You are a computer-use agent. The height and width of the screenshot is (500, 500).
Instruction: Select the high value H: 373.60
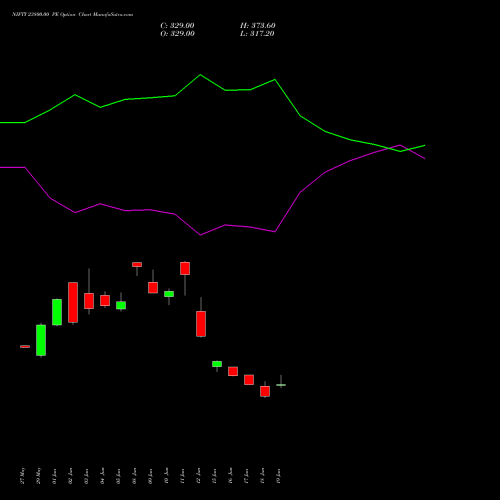(x=258, y=26)
